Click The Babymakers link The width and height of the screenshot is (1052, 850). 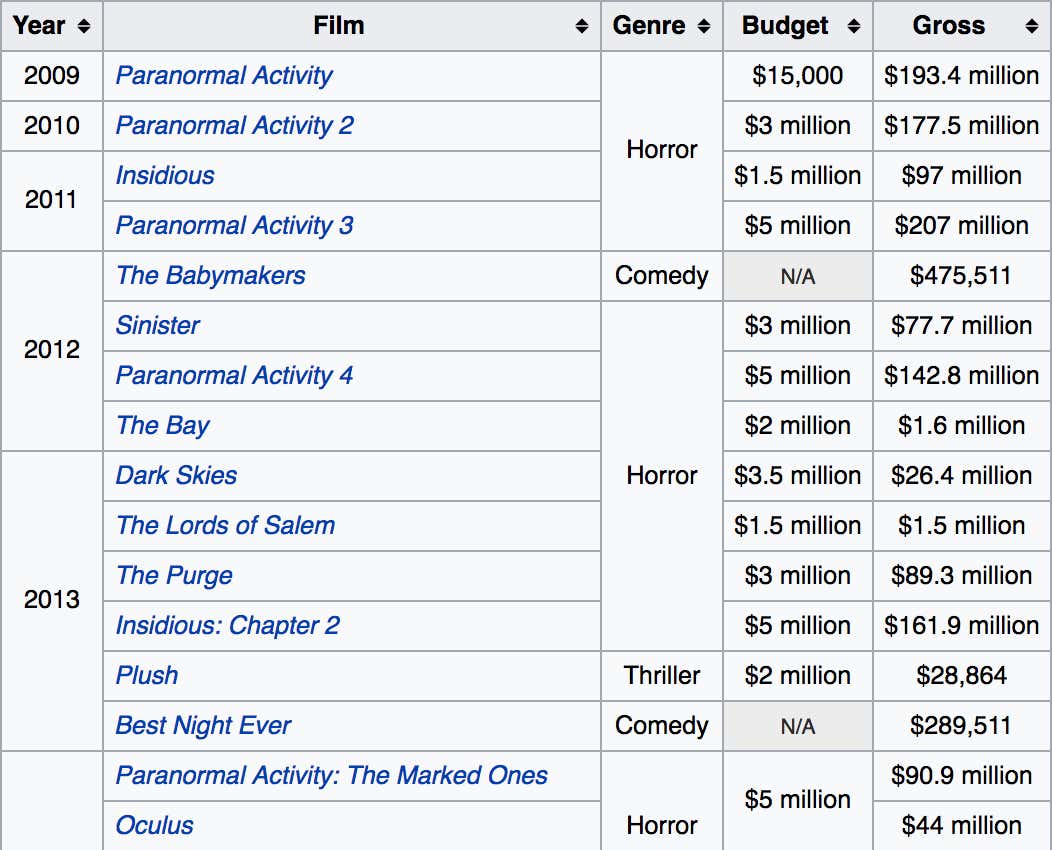tap(210, 276)
